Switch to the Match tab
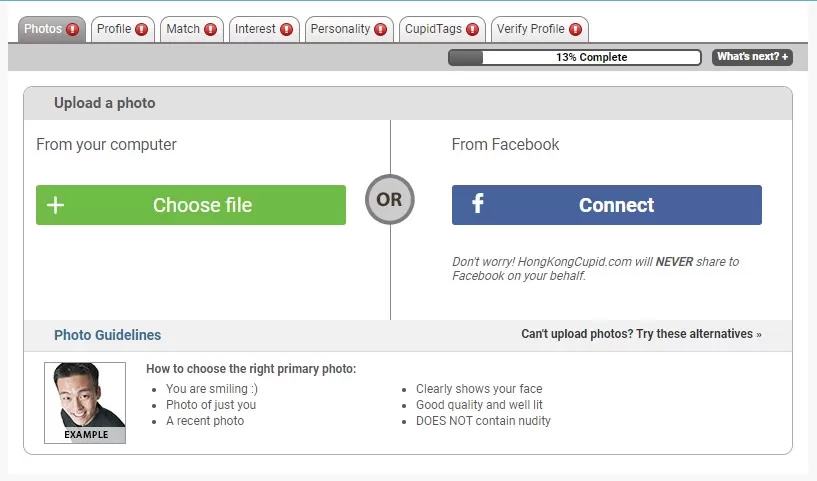Screen dimensions: 817x481 183,30
